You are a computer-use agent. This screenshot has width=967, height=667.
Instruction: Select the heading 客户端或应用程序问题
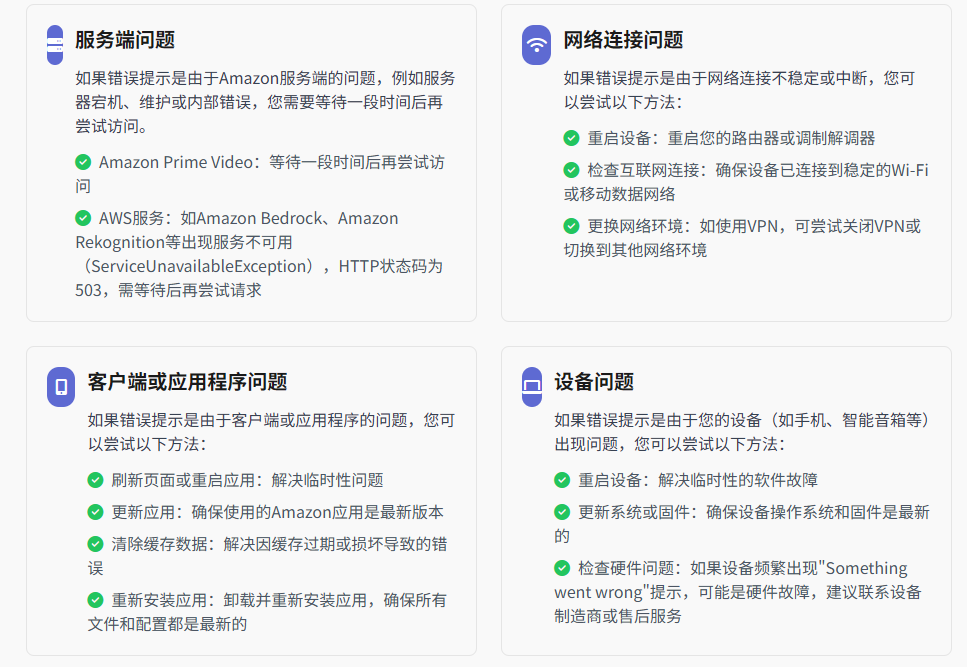187,382
